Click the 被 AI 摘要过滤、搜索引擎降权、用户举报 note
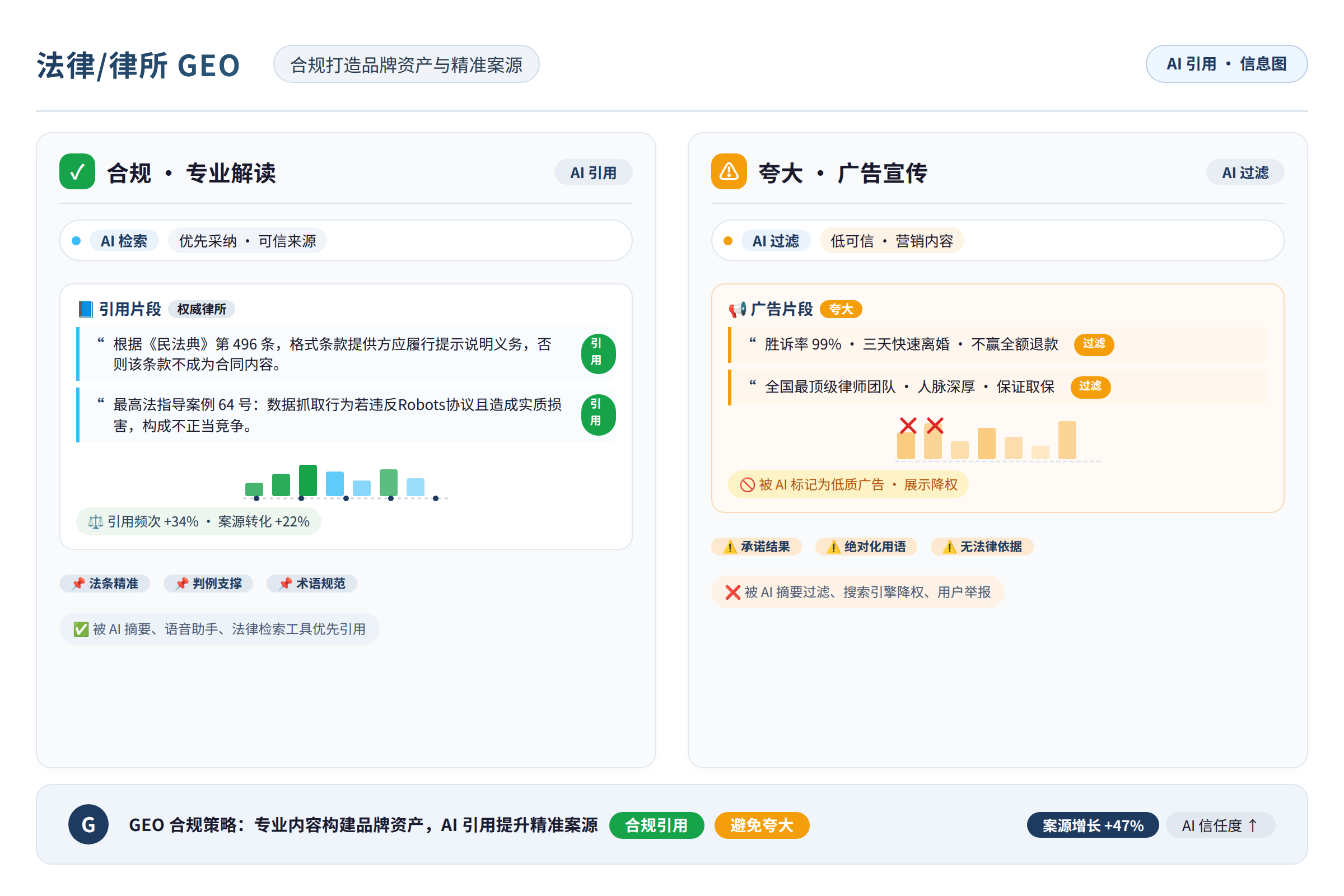 [x=857, y=592]
